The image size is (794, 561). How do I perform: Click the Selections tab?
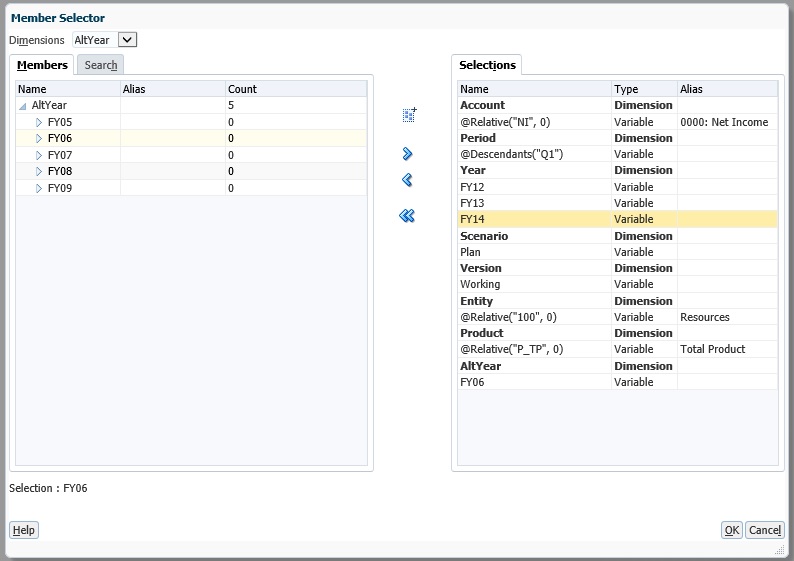(x=487, y=65)
